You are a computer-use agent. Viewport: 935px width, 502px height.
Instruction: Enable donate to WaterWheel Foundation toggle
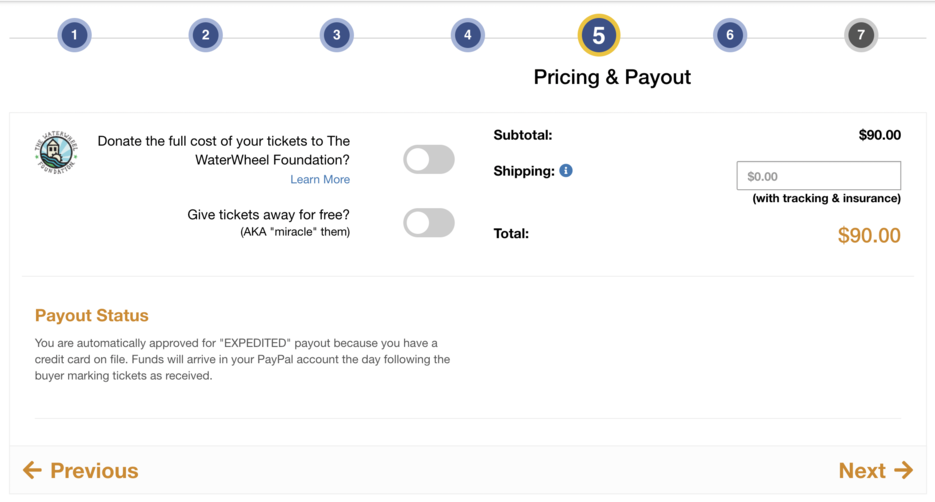click(x=429, y=159)
